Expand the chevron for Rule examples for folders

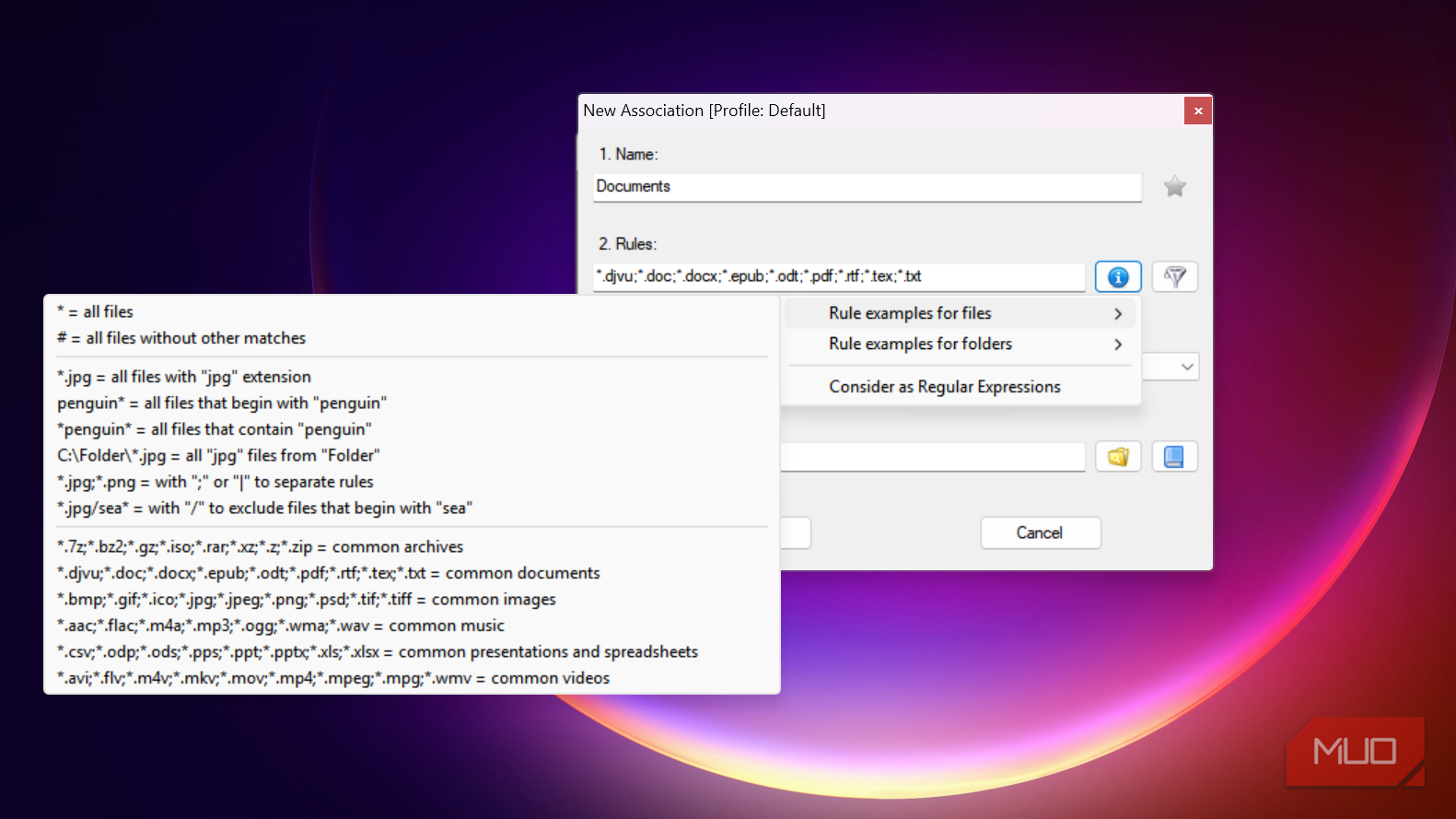tap(1118, 344)
